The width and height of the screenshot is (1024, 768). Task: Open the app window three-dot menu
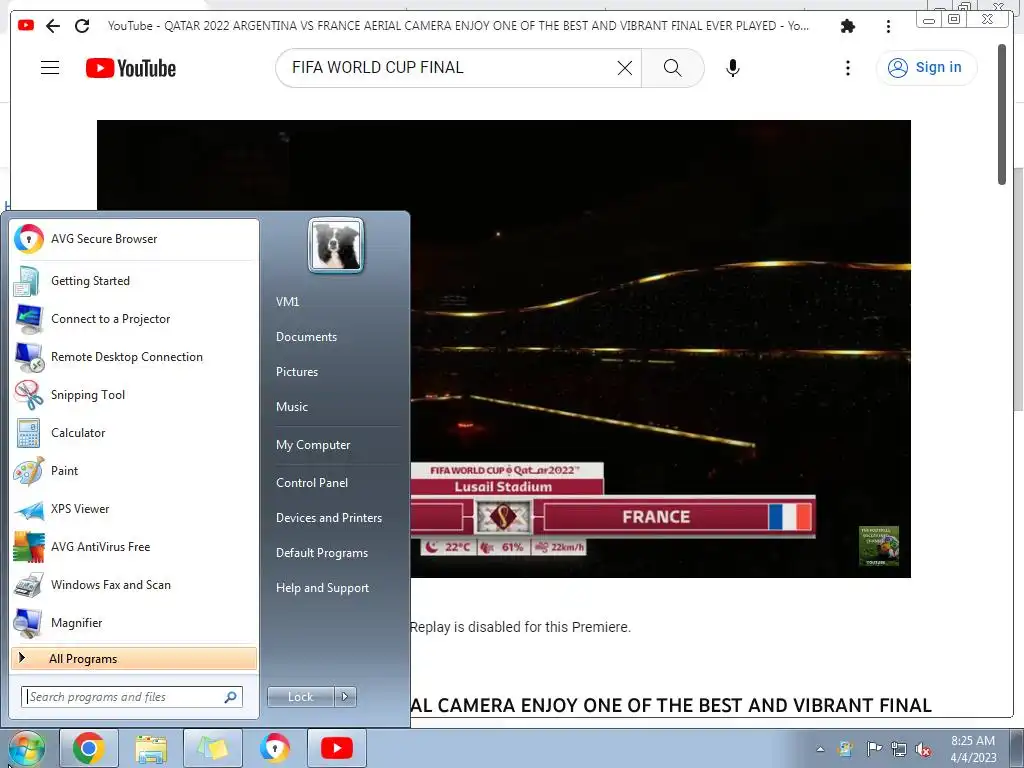[888, 26]
